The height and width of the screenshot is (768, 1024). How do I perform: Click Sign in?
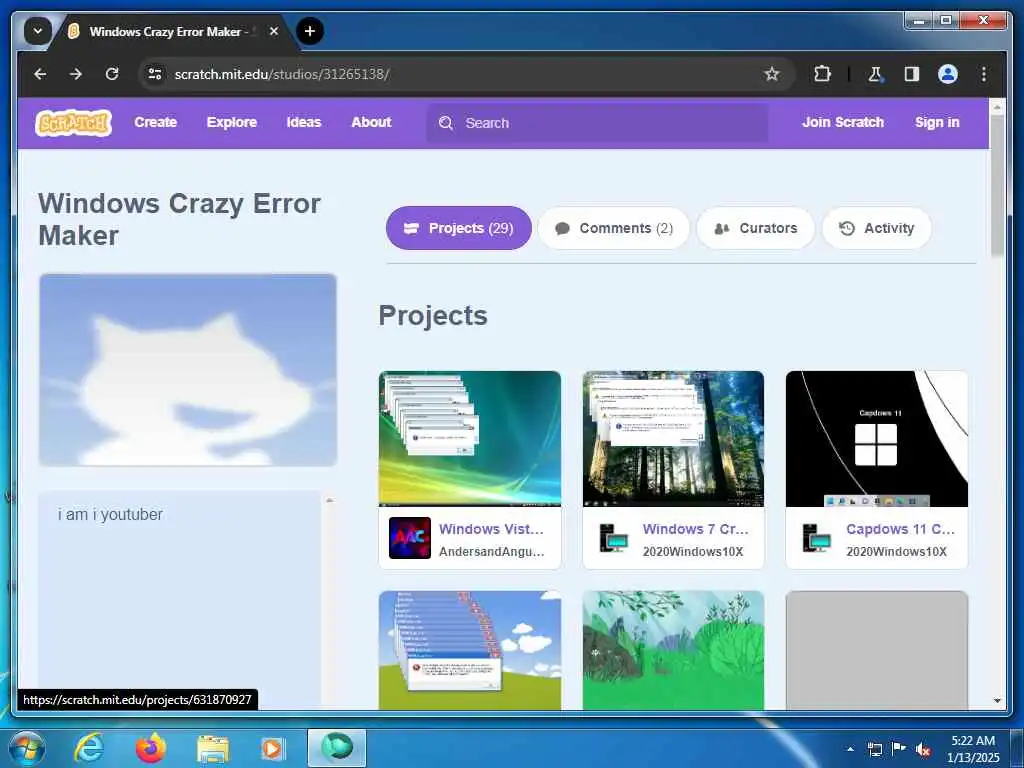click(937, 122)
